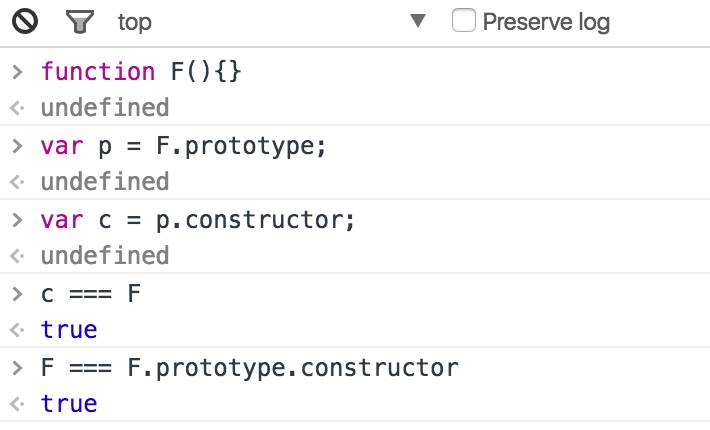
Task: Click the prompt chevron beside 'function F(){}'
Action: 18,72
